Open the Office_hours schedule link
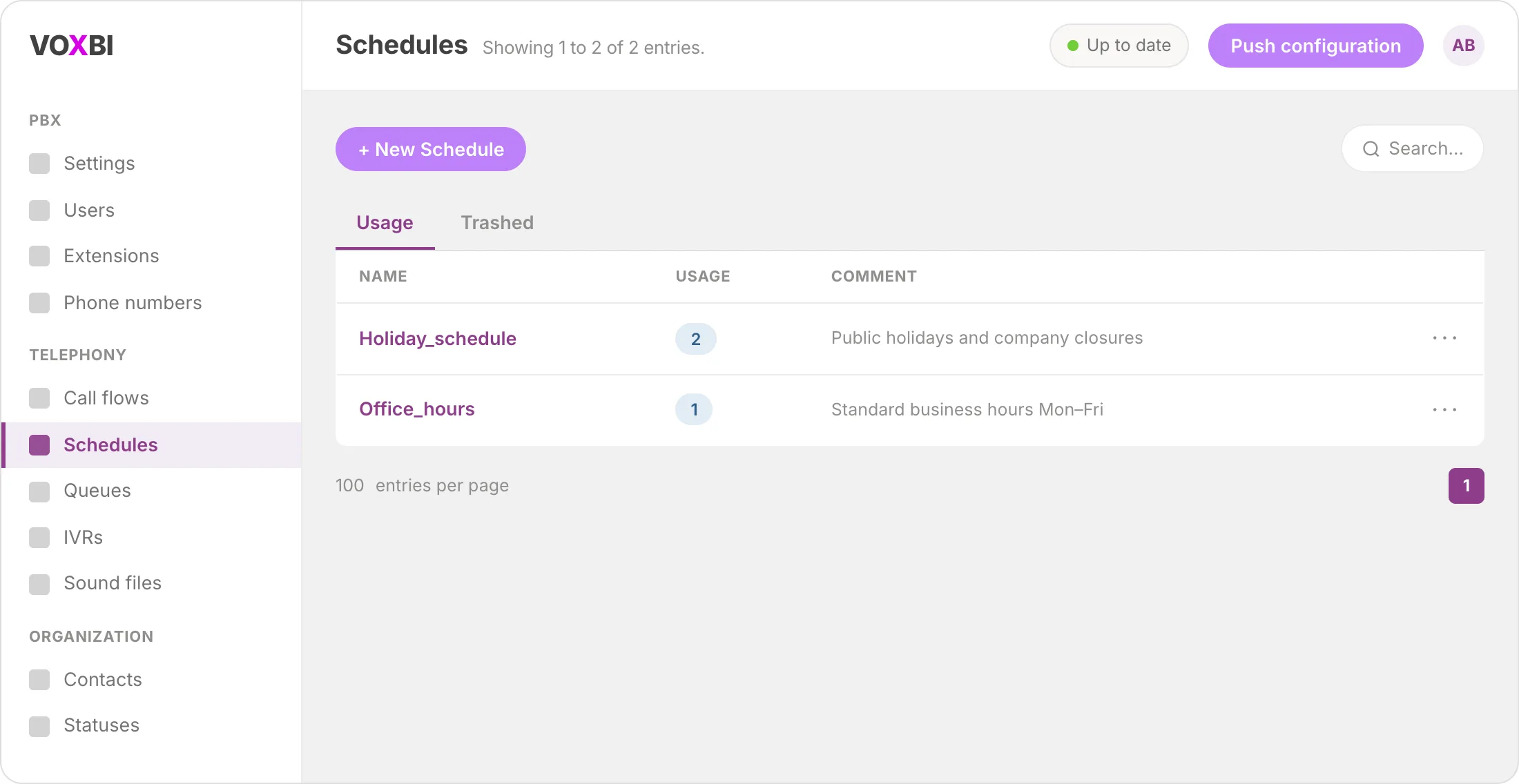 pyautogui.click(x=417, y=409)
